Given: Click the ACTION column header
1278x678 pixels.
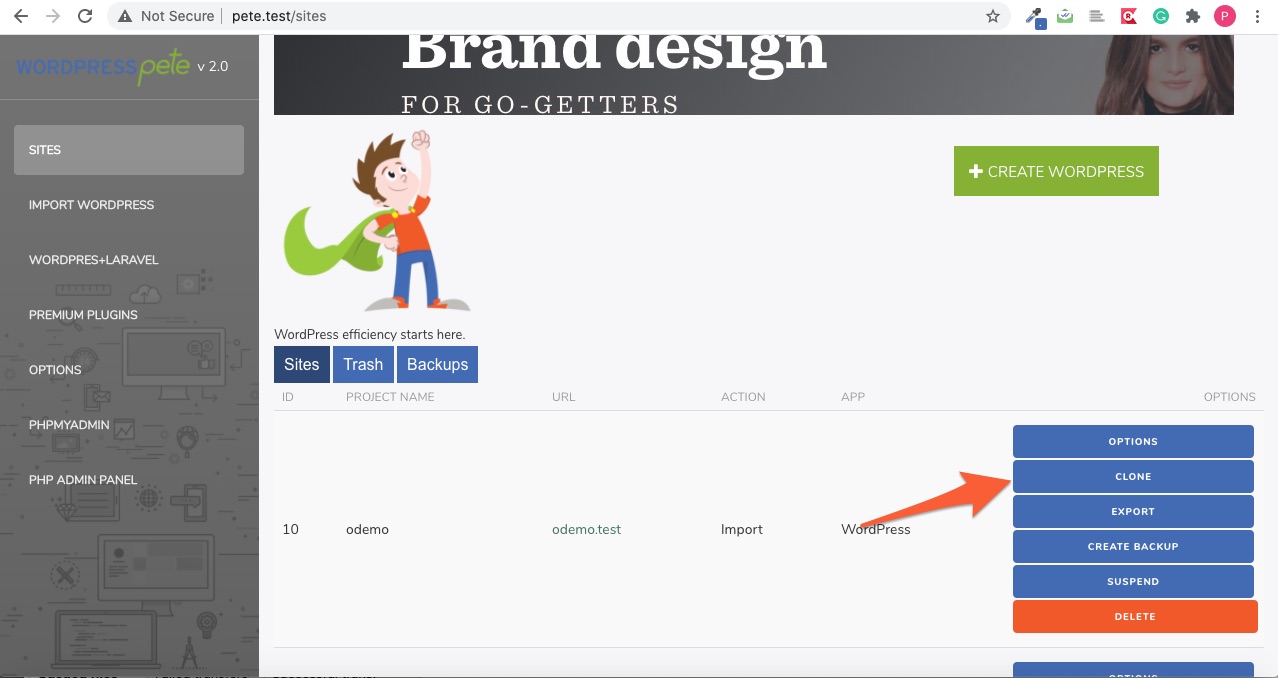Looking at the screenshot, I should 743,397.
